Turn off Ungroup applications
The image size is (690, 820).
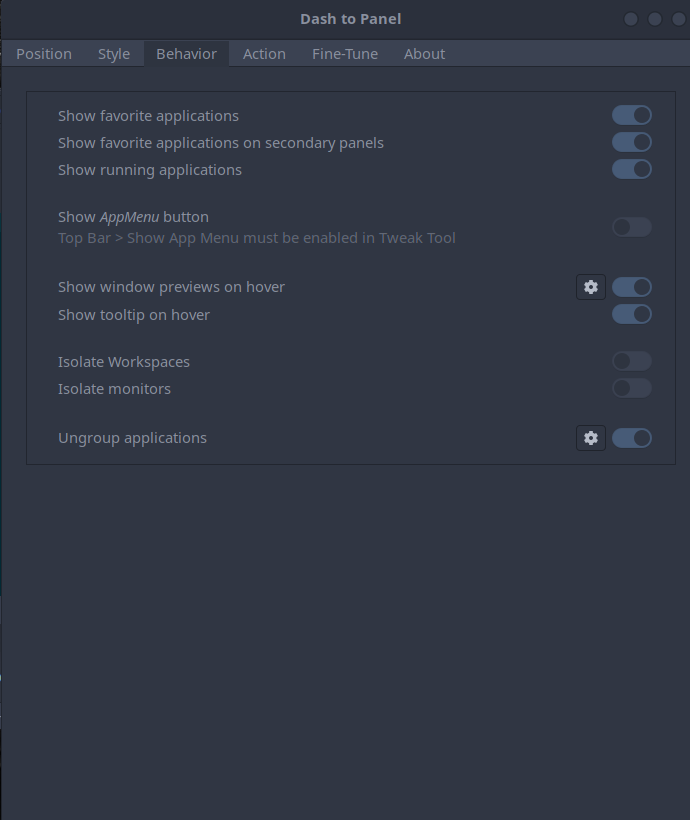click(631, 438)
